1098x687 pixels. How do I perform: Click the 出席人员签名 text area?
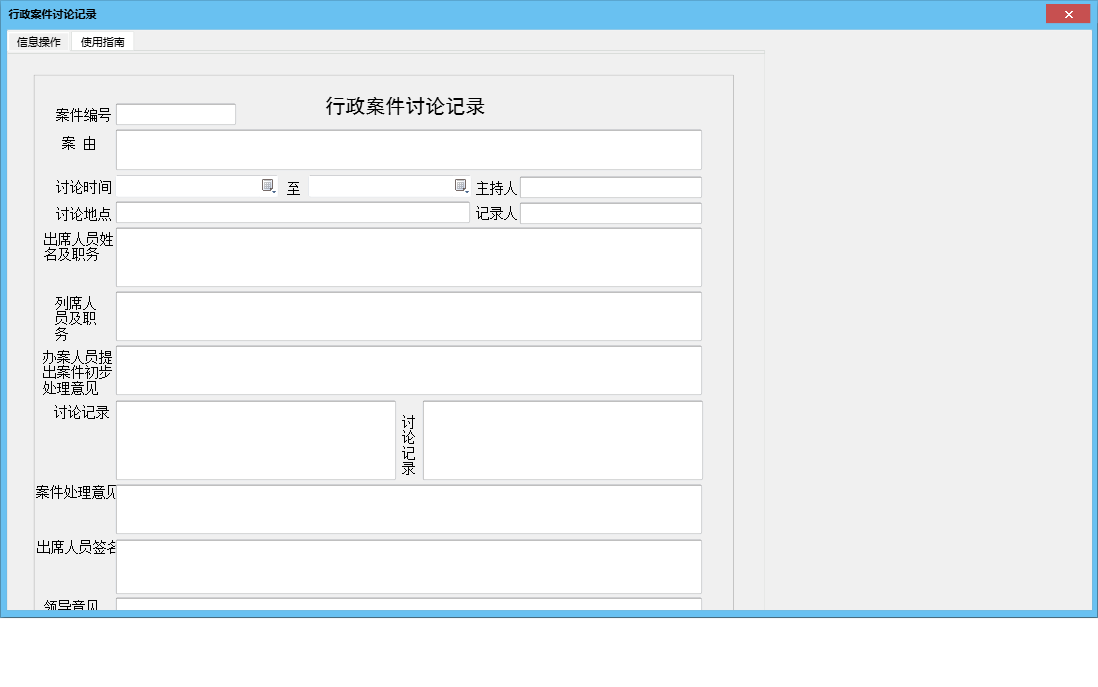coord(409,567)
